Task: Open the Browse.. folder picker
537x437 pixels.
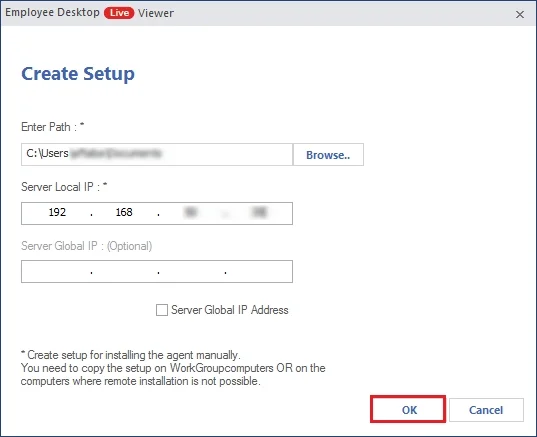Action: (328, 155)
